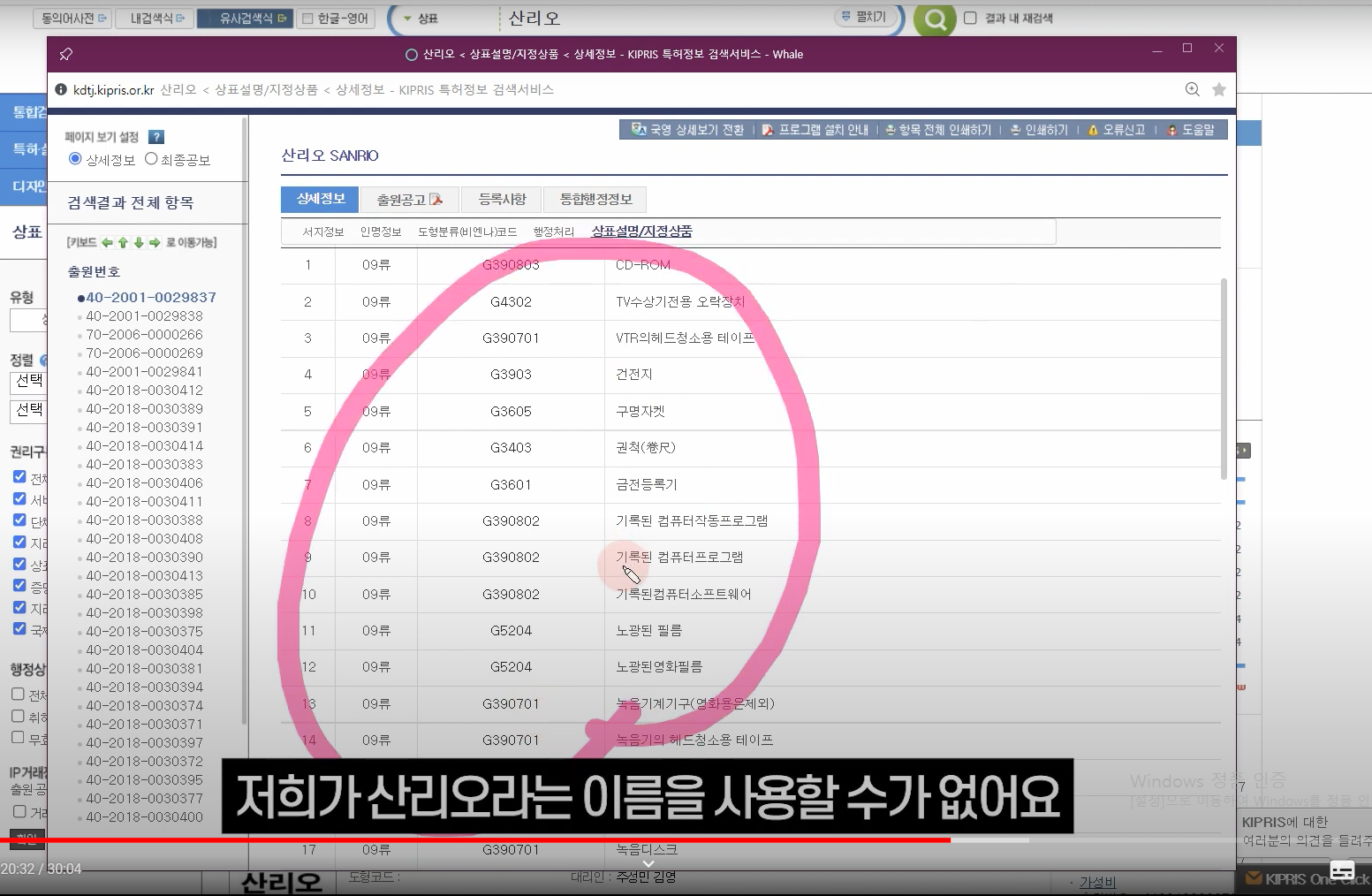
Task: Click the help icon next to 페이지 보기 설정
Action: 156,137
